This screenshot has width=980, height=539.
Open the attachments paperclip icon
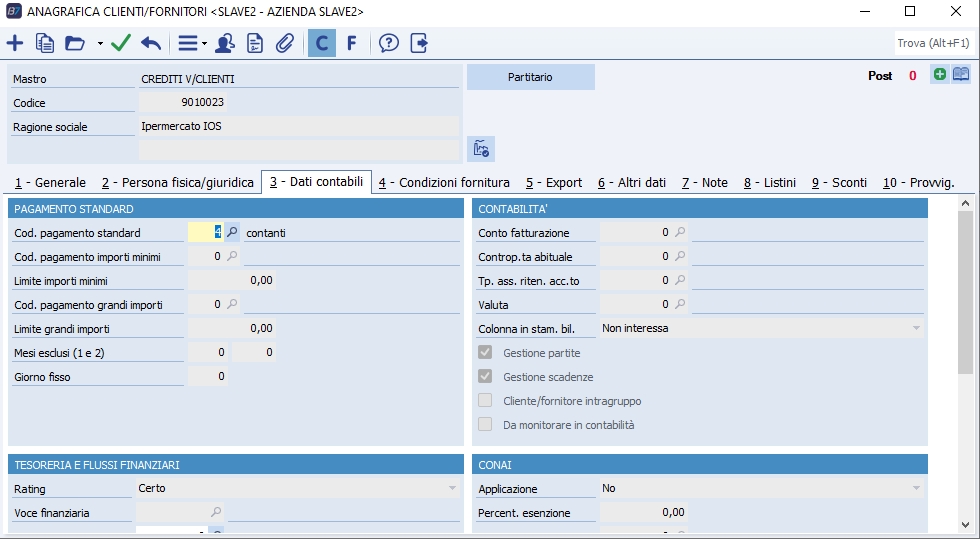[x=285, y=43]
